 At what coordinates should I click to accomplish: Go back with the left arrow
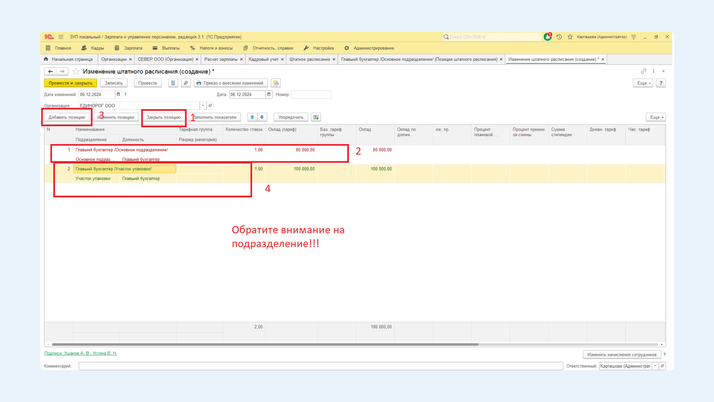[x=50, y=72]
